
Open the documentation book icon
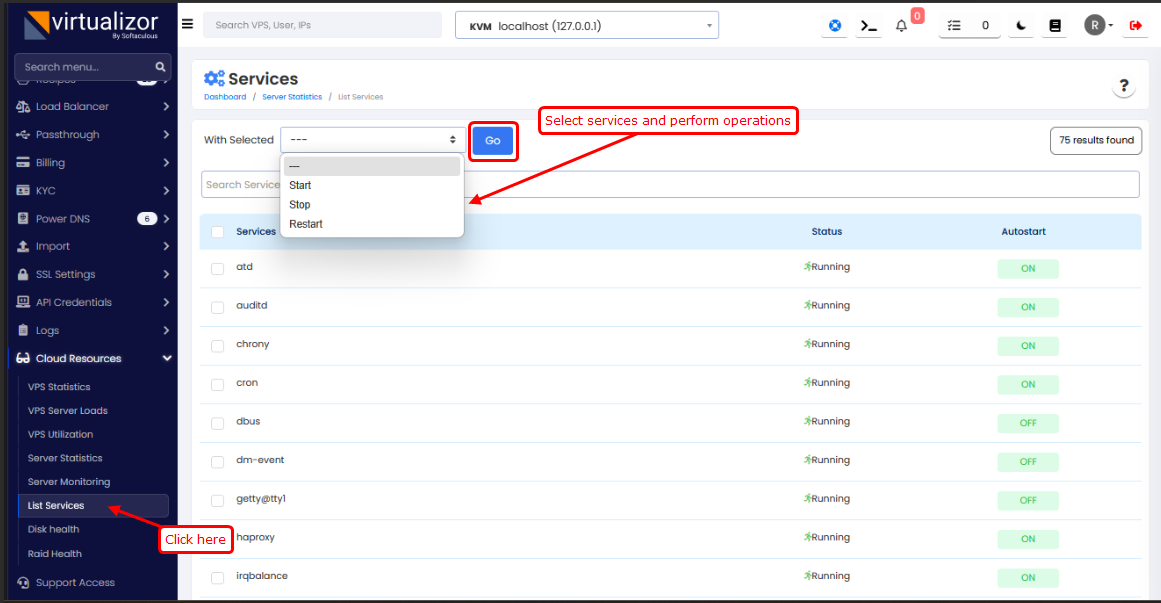[x=1054, y=25]
